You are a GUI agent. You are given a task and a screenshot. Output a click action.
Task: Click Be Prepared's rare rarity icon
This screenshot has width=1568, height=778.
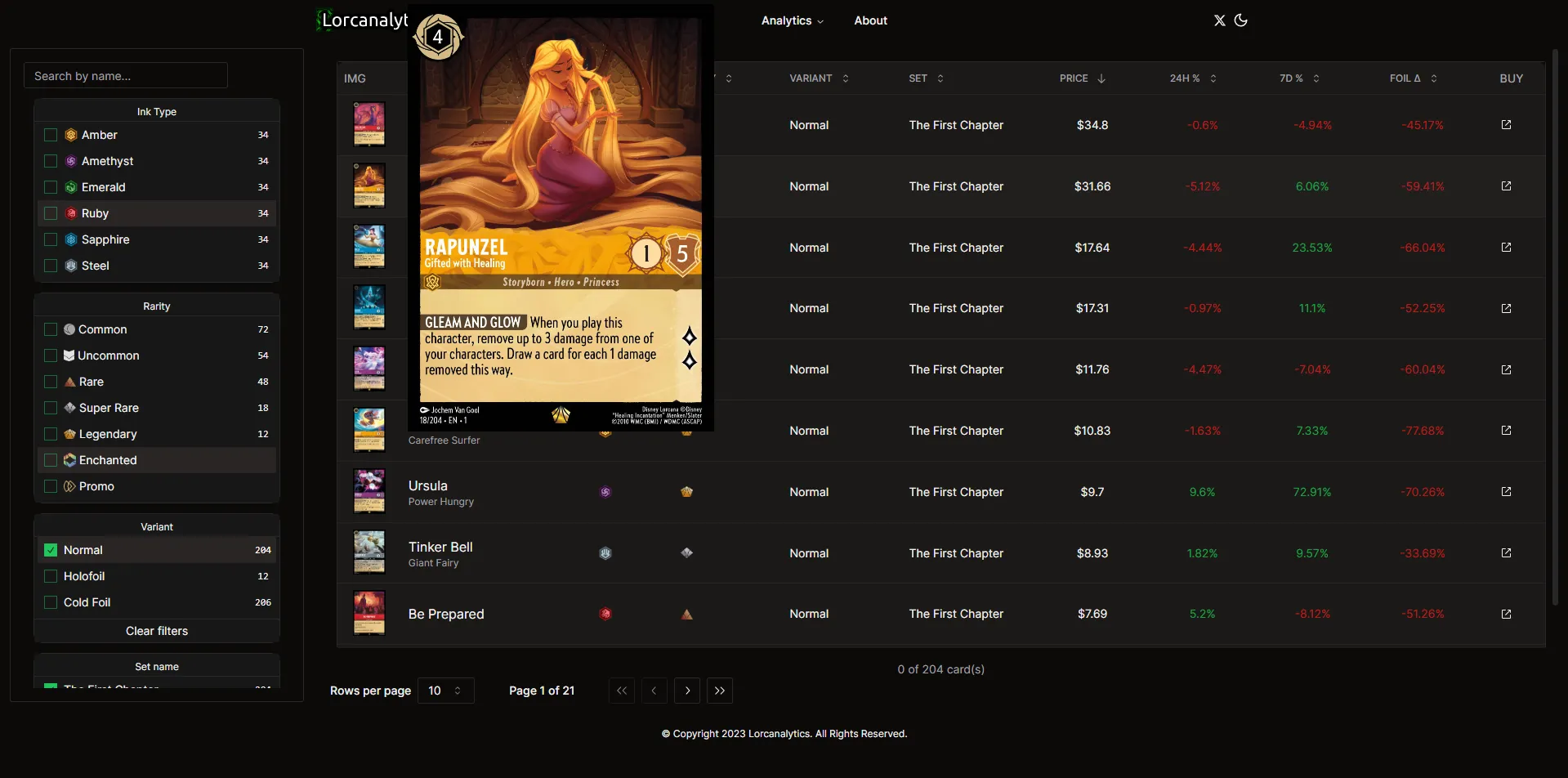pos(686,615)
